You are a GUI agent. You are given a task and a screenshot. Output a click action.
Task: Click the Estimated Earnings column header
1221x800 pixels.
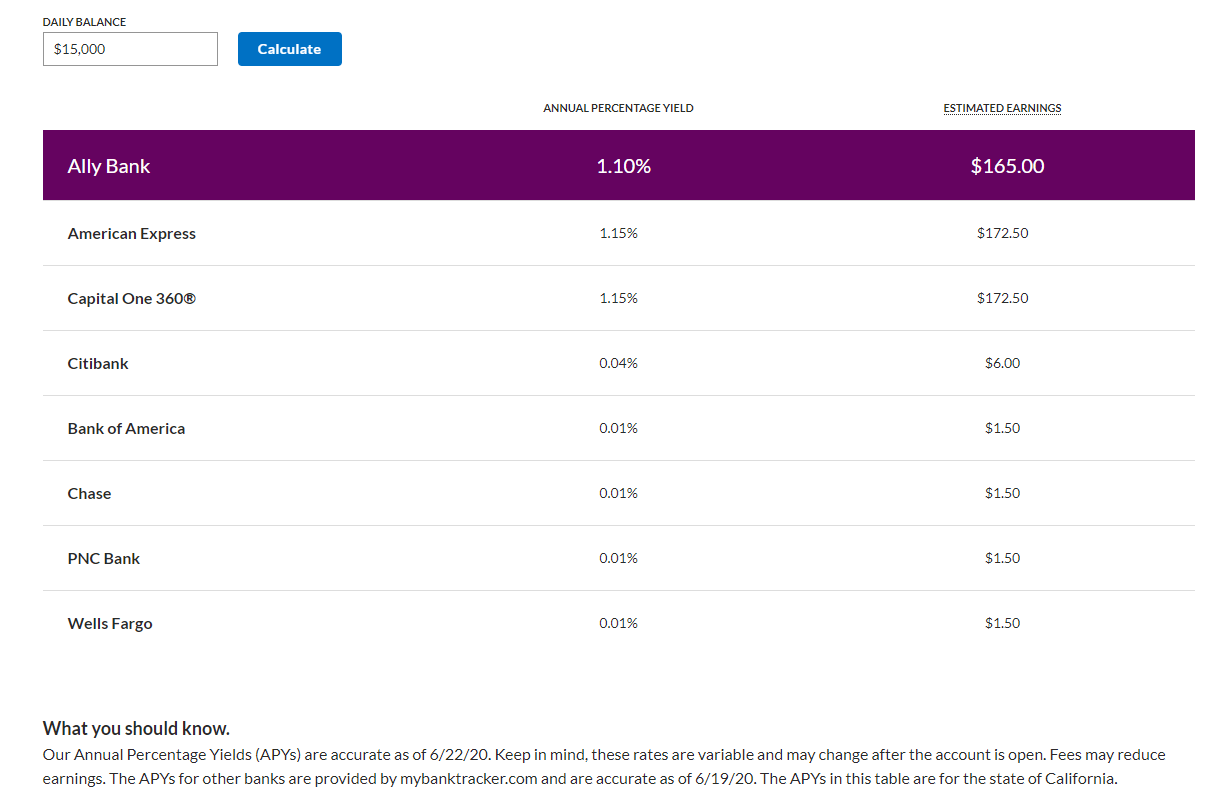tap(1002, 108)
